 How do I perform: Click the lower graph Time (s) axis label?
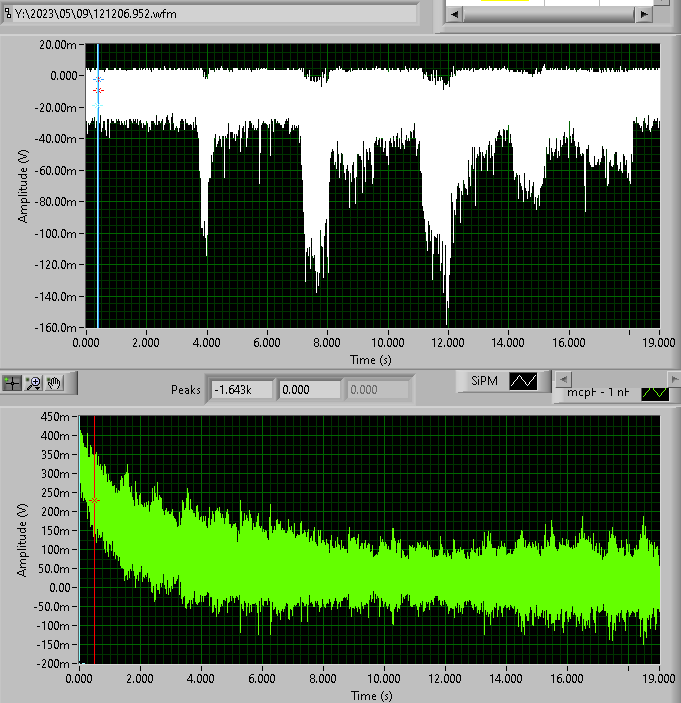(x=372, y=696)
